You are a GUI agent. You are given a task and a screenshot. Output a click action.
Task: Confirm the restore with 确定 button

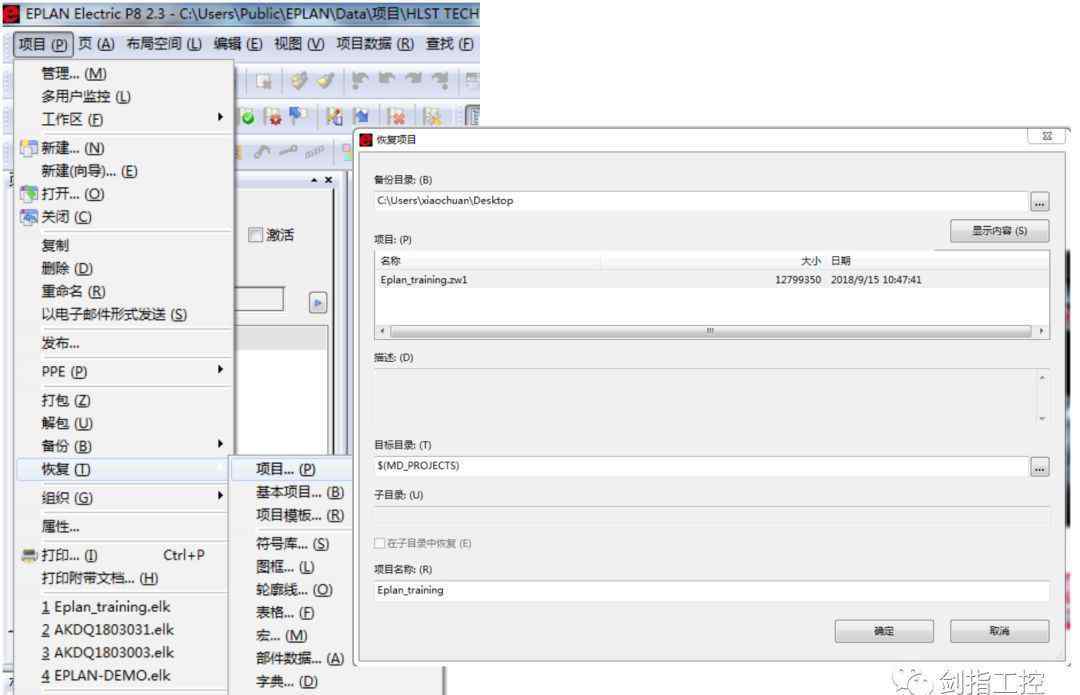(884, 631)
